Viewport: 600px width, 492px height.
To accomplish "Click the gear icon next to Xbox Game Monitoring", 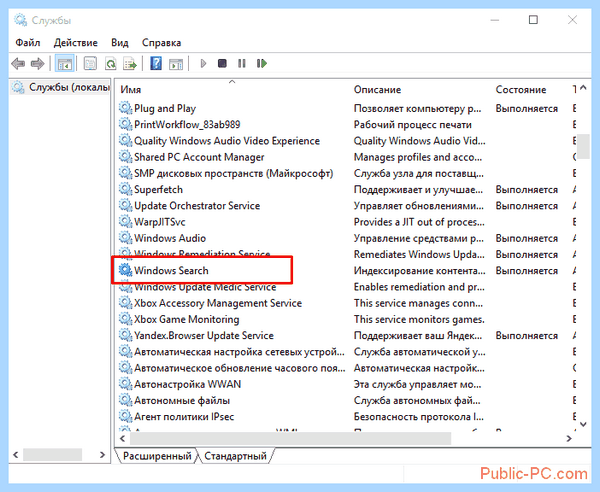I will 125,319.
